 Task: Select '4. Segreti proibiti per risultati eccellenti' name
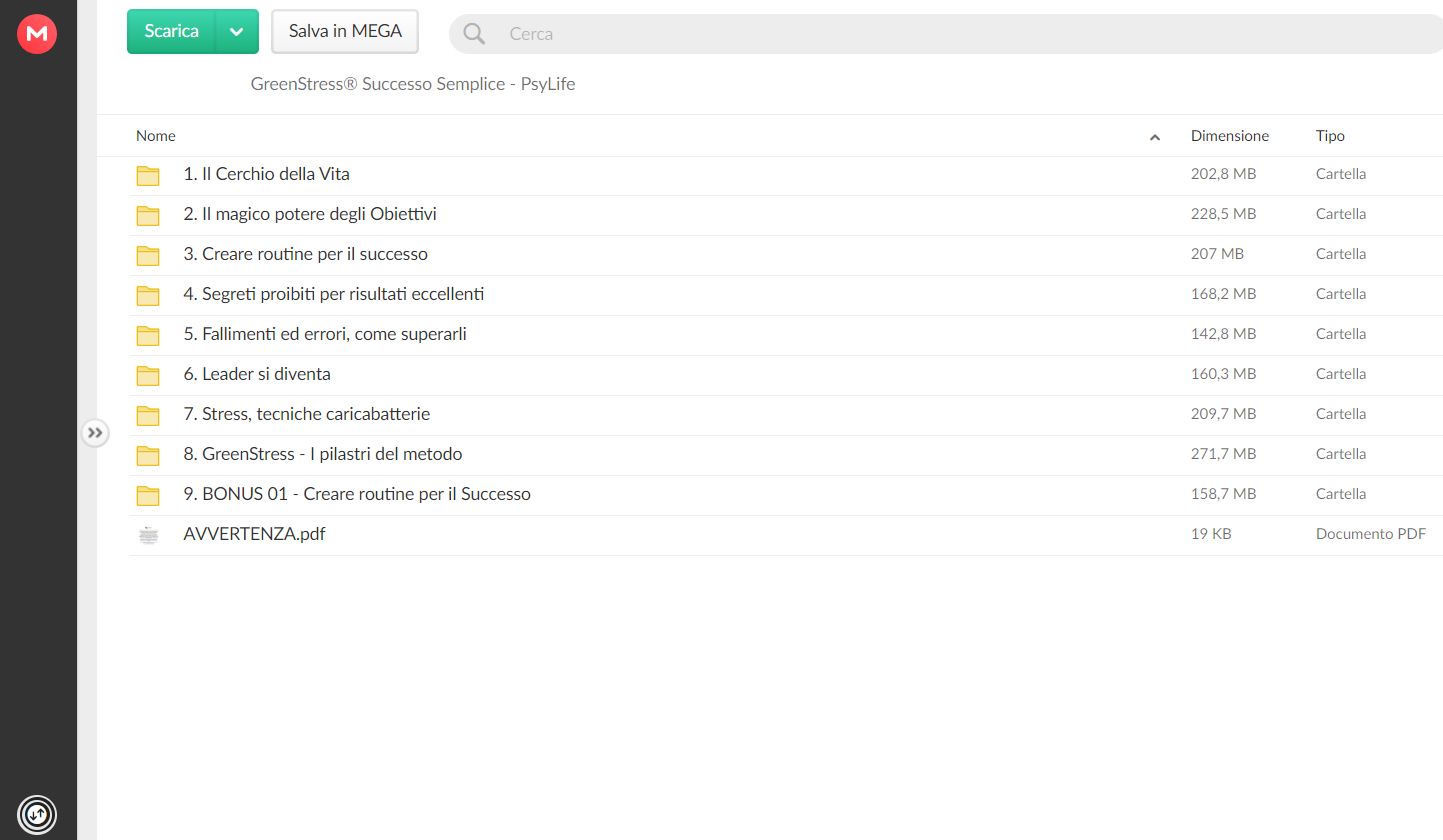click(x=335, y=294)
